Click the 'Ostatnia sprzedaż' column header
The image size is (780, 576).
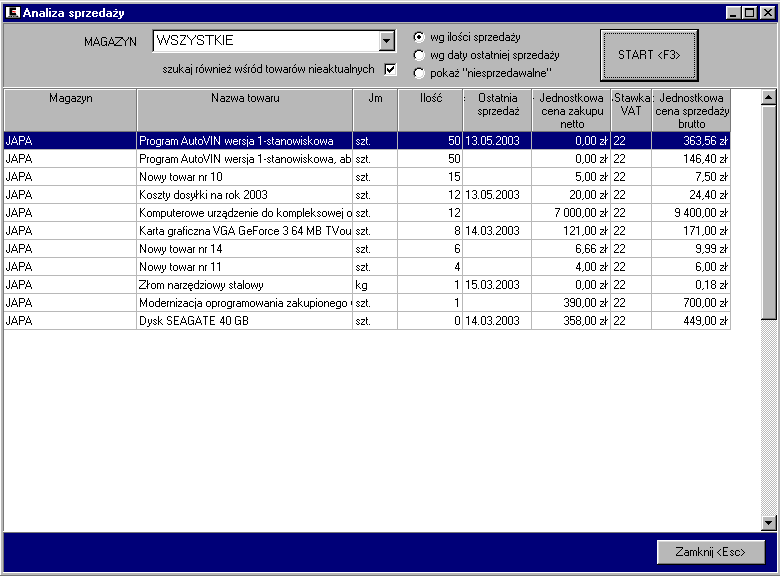(x=497, y=110)
